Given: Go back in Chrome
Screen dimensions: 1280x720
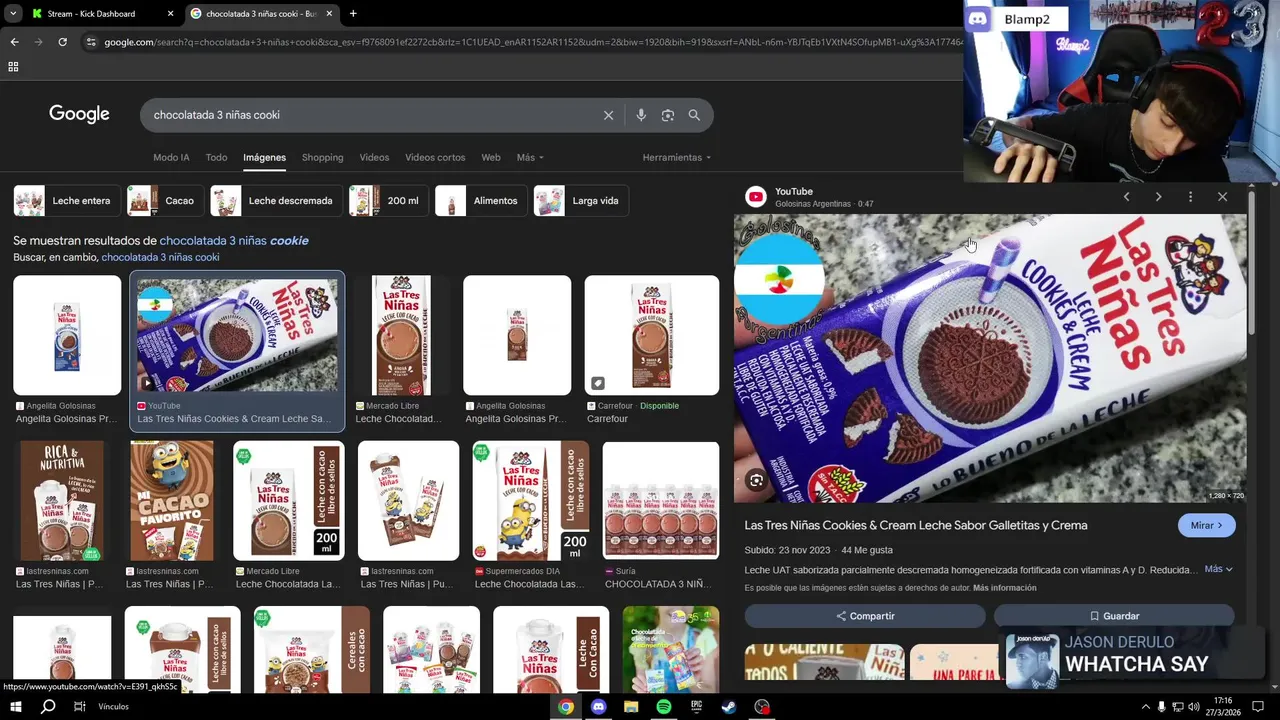Looking at the screenshot, I should (x=14, y=42).
